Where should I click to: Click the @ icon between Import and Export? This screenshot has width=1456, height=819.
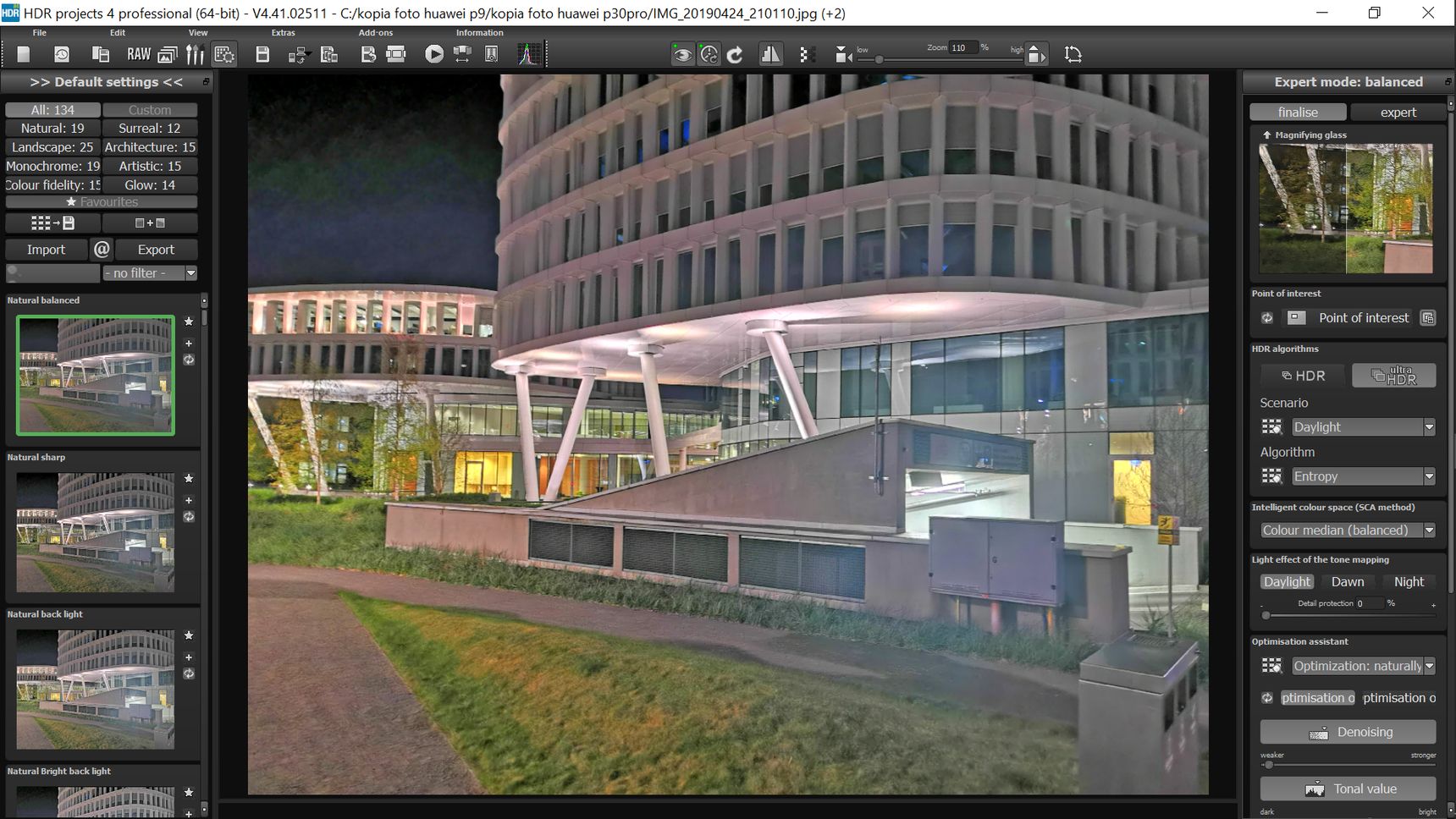tap(102, 249)
